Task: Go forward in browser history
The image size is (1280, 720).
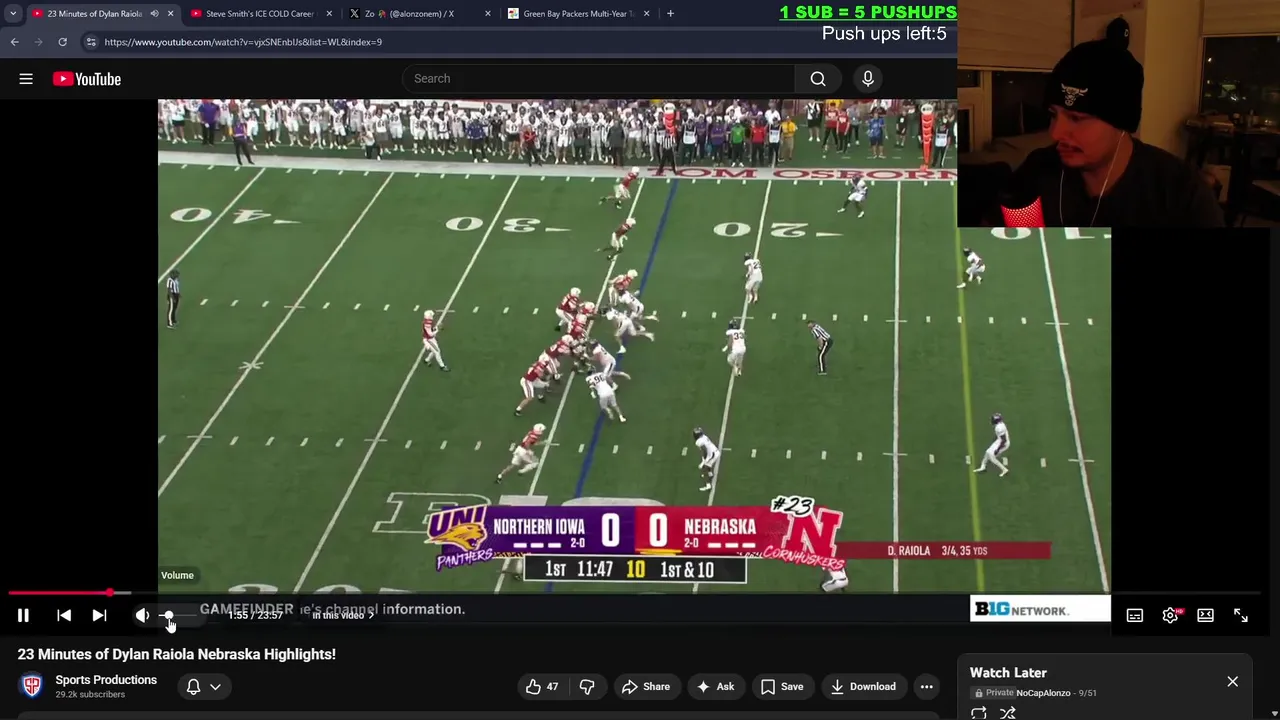Action: (39, 42)
